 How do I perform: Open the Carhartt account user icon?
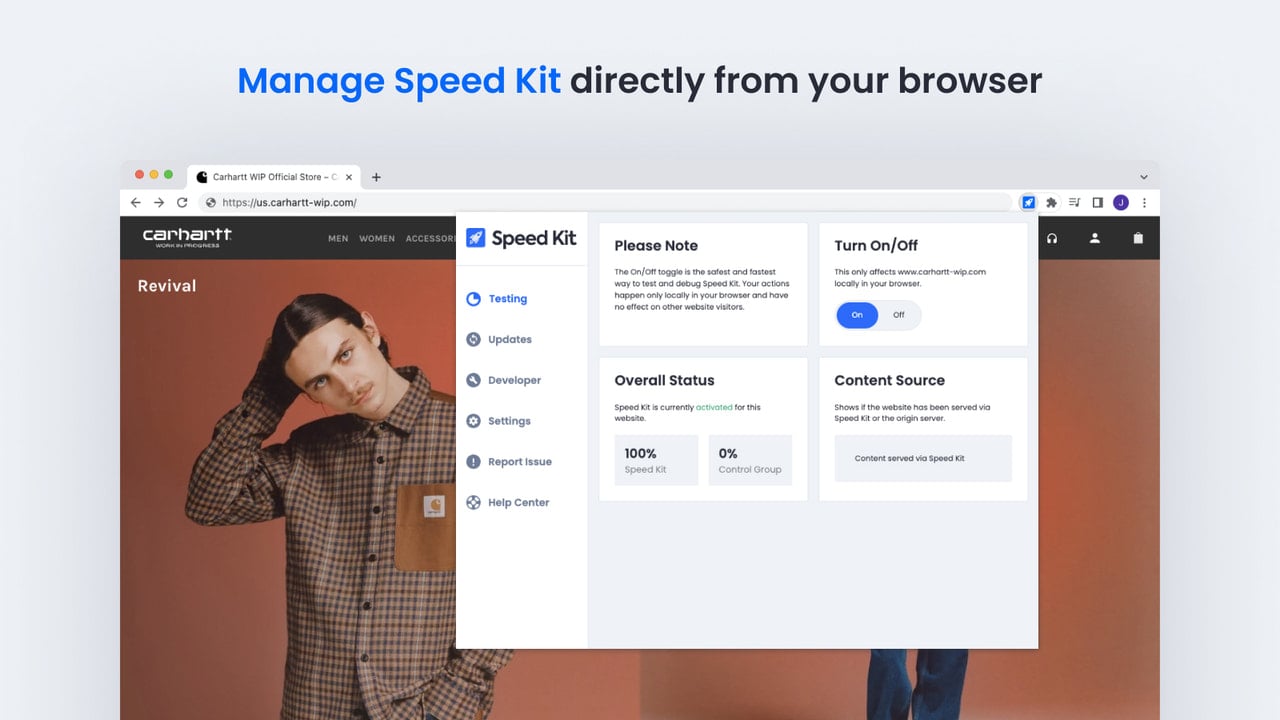(x=1095, y=238)
